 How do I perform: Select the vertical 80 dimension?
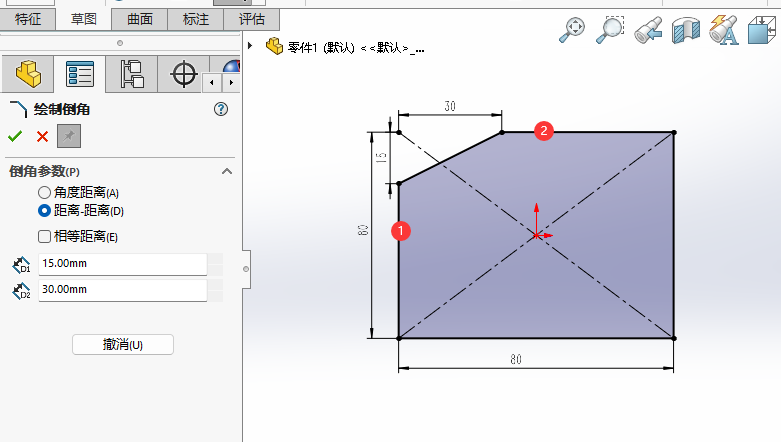coord(363,230)
